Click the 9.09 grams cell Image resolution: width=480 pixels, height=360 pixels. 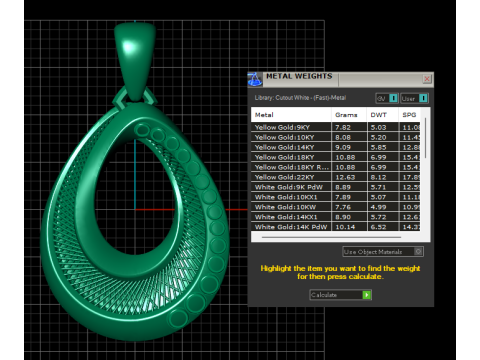(x=349, y=147)
